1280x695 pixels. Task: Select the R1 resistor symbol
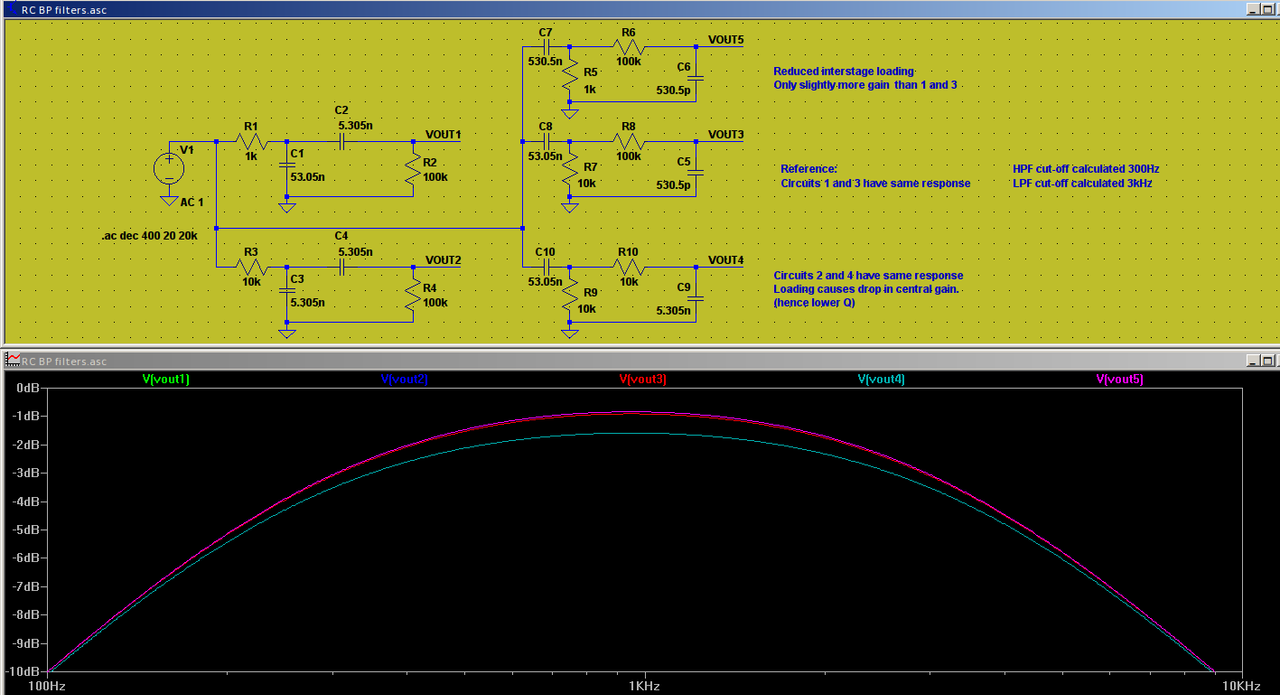tap(251, 141)
